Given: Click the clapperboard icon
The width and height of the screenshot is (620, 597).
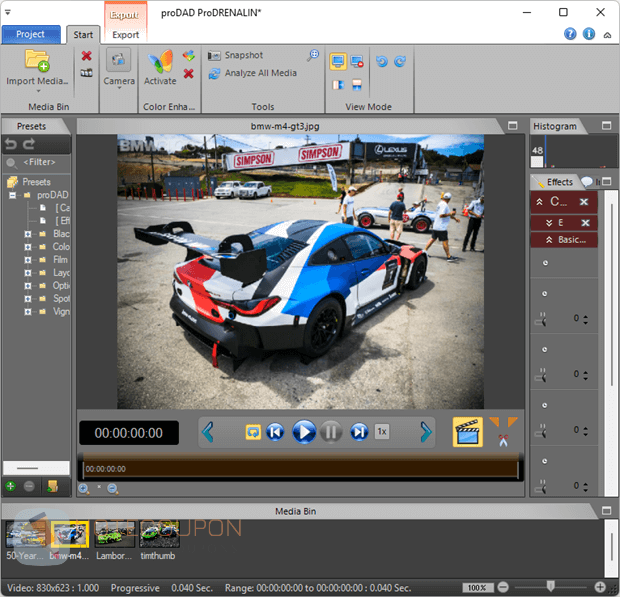Looking at the screenshot, I should (x=467, y=432).
